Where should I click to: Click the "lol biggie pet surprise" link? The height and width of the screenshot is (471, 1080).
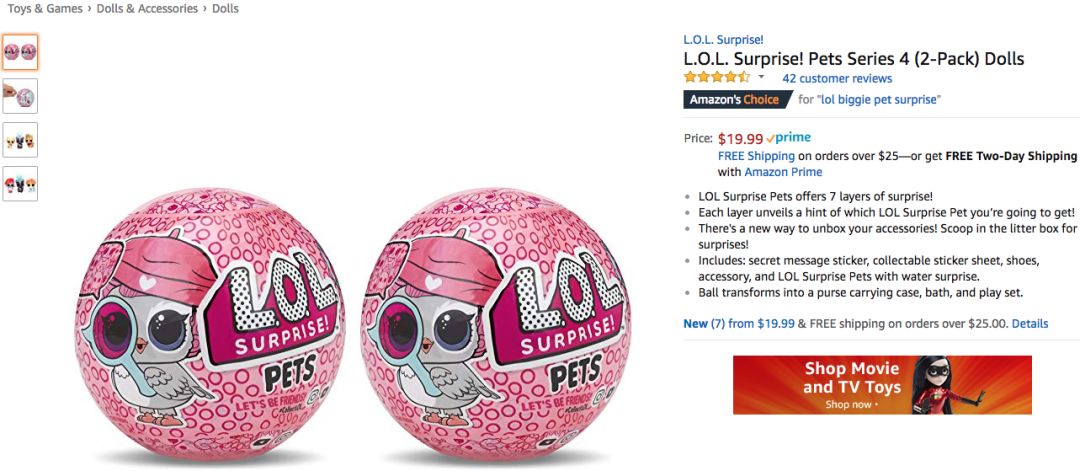(878, 99)
